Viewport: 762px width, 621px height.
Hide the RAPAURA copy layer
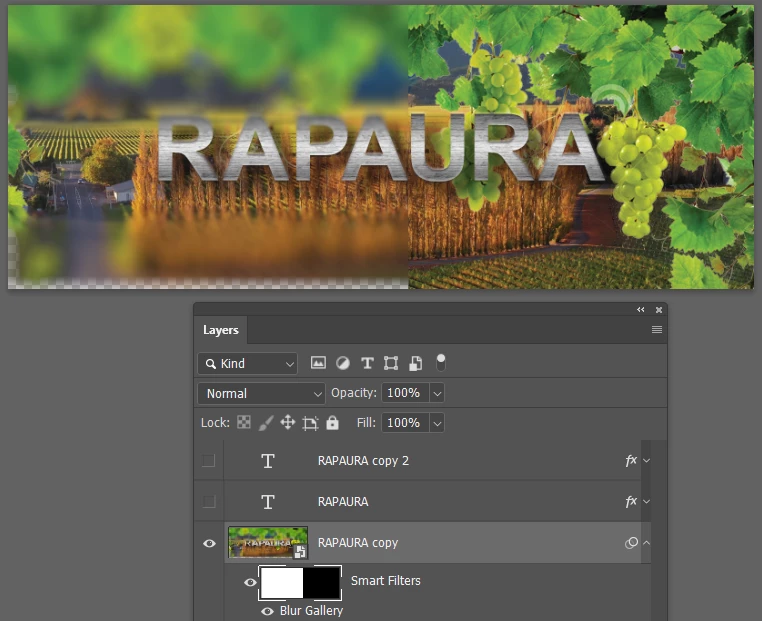pos(209,543)
